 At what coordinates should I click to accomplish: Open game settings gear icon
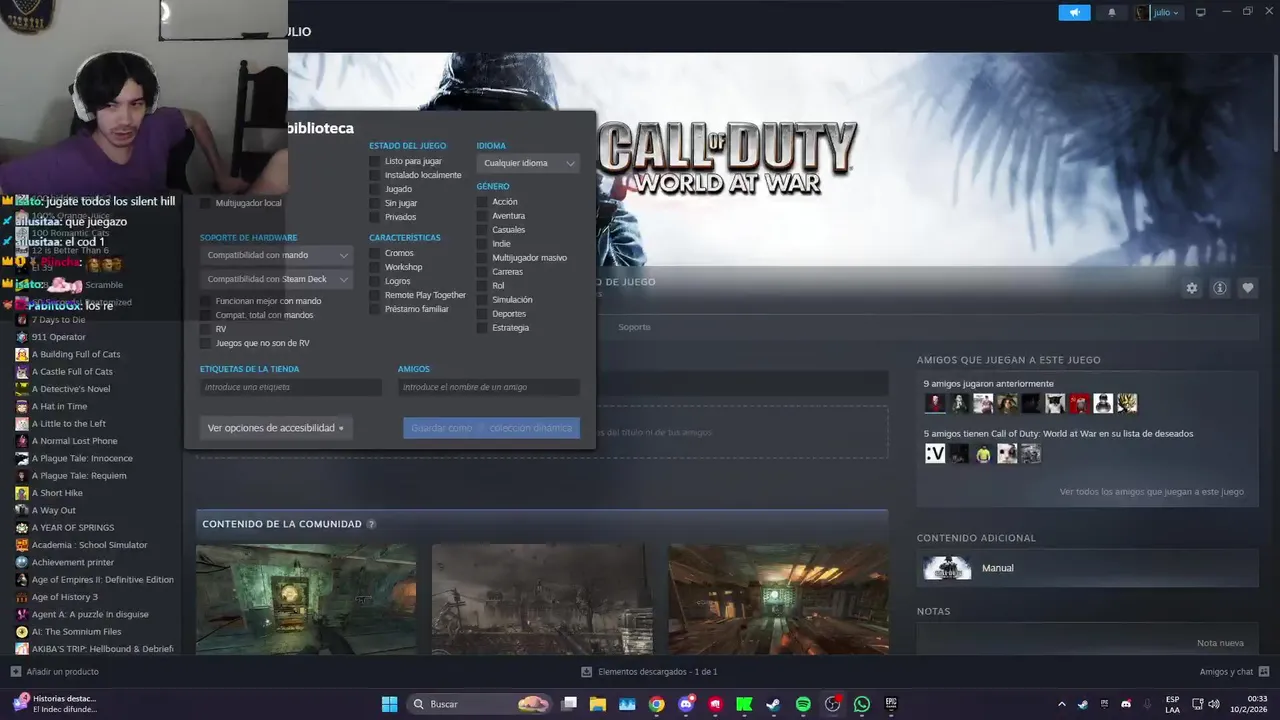point(1192,288)
